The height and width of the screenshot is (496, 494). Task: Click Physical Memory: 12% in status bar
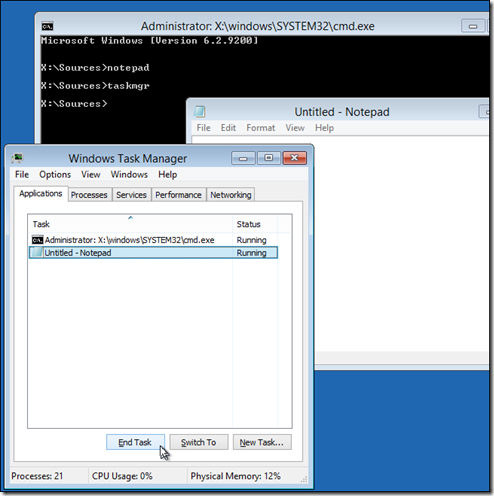pyautogui.click(x=235, y=476)
